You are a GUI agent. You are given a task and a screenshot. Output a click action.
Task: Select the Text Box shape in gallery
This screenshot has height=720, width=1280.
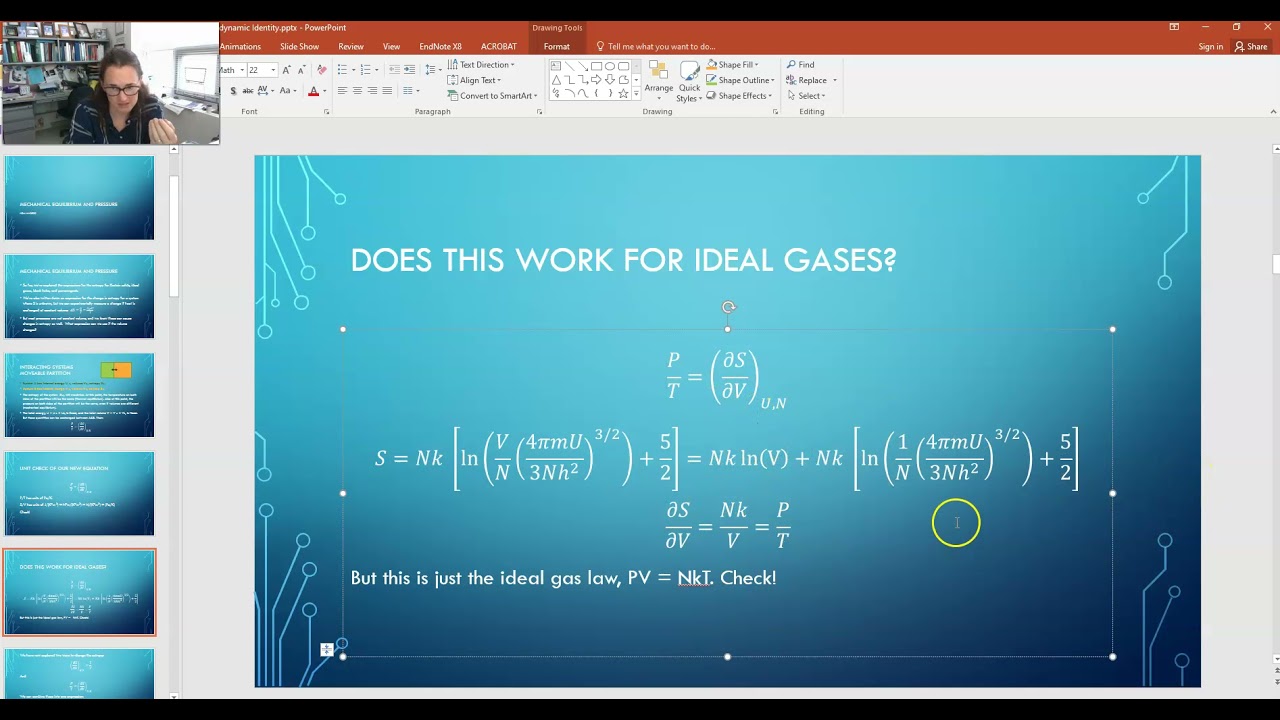pos(555,66)
